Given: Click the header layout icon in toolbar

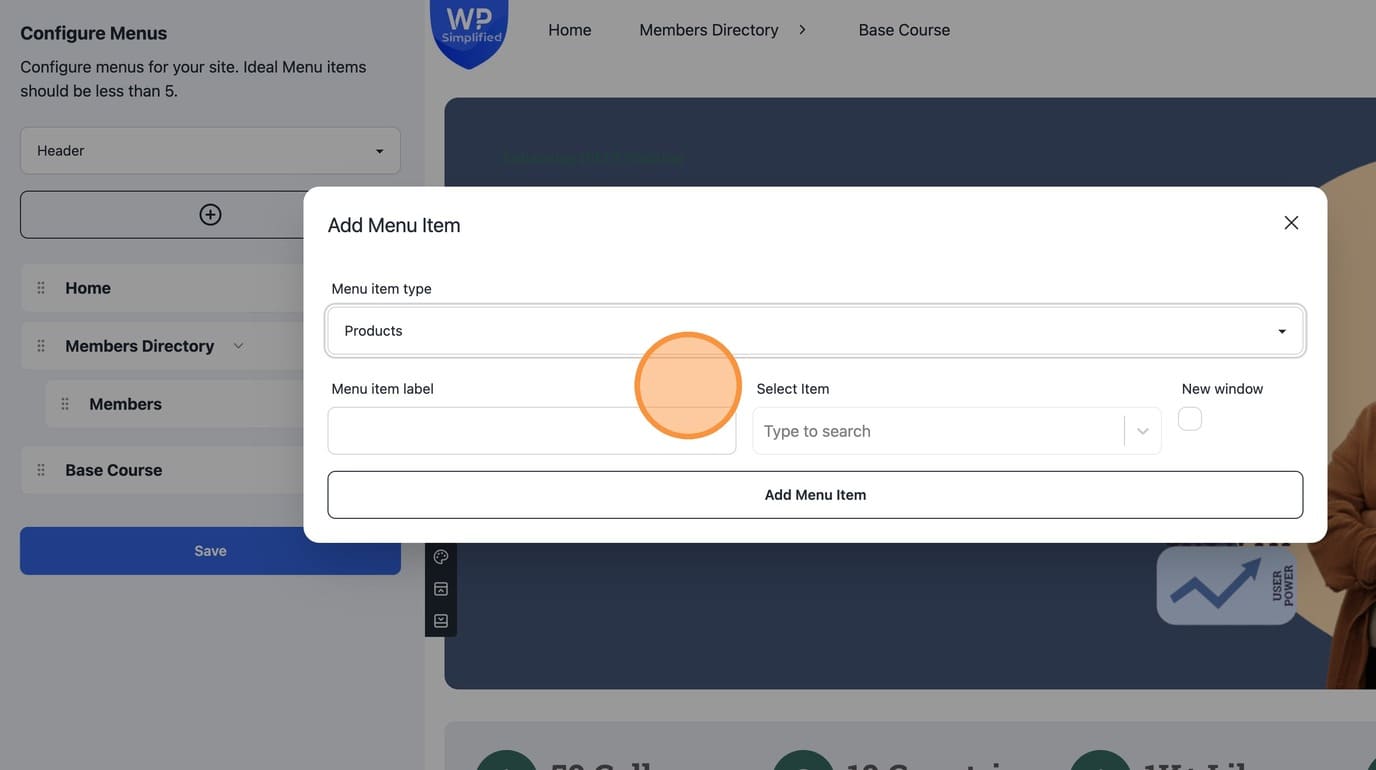Looking at the screenshot, I should tap(441, 589).
